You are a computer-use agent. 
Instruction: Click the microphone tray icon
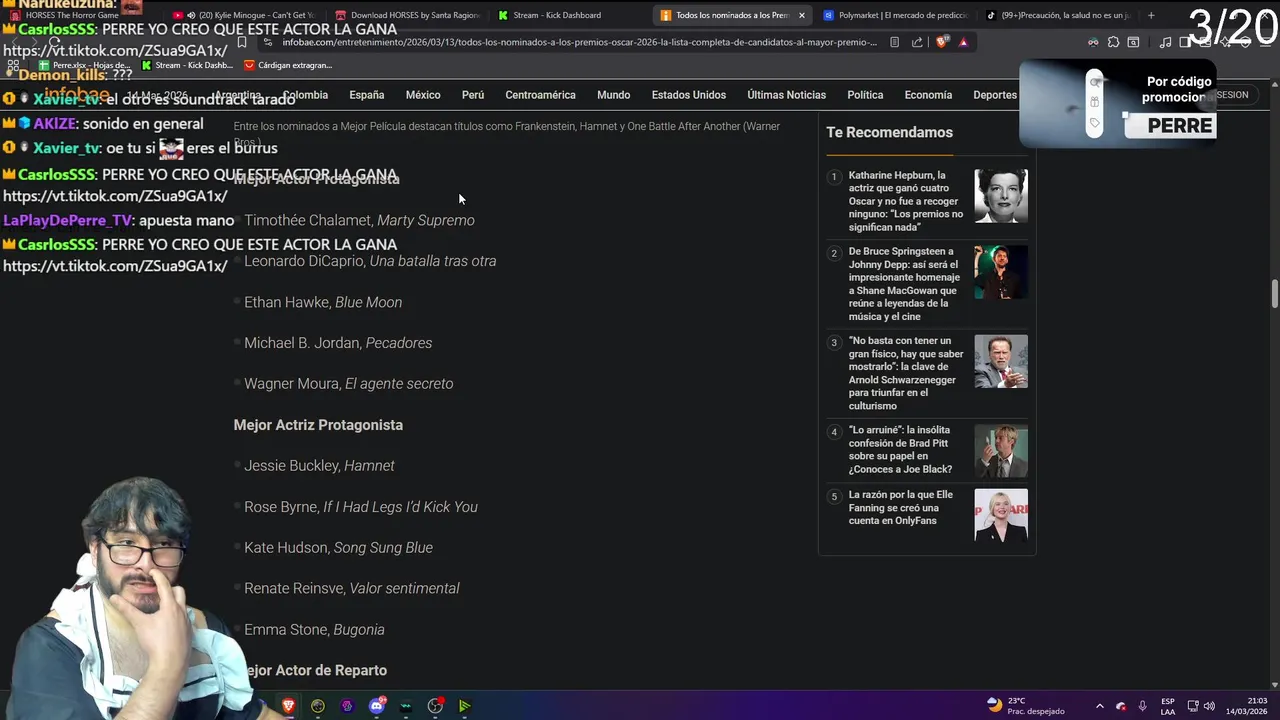click(1142, 706)
